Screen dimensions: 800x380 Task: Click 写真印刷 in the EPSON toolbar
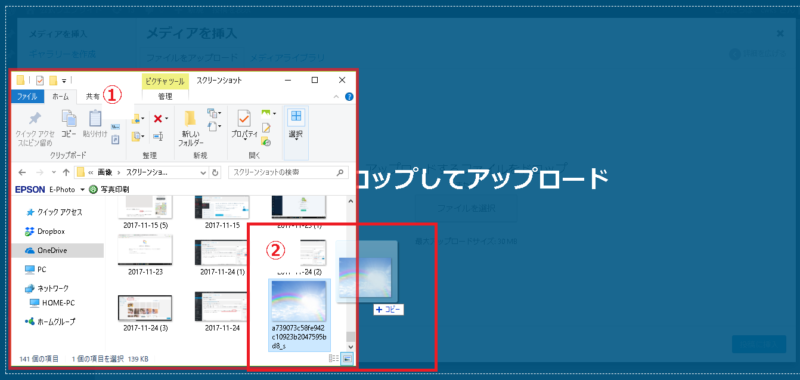[x=114, y=189]
